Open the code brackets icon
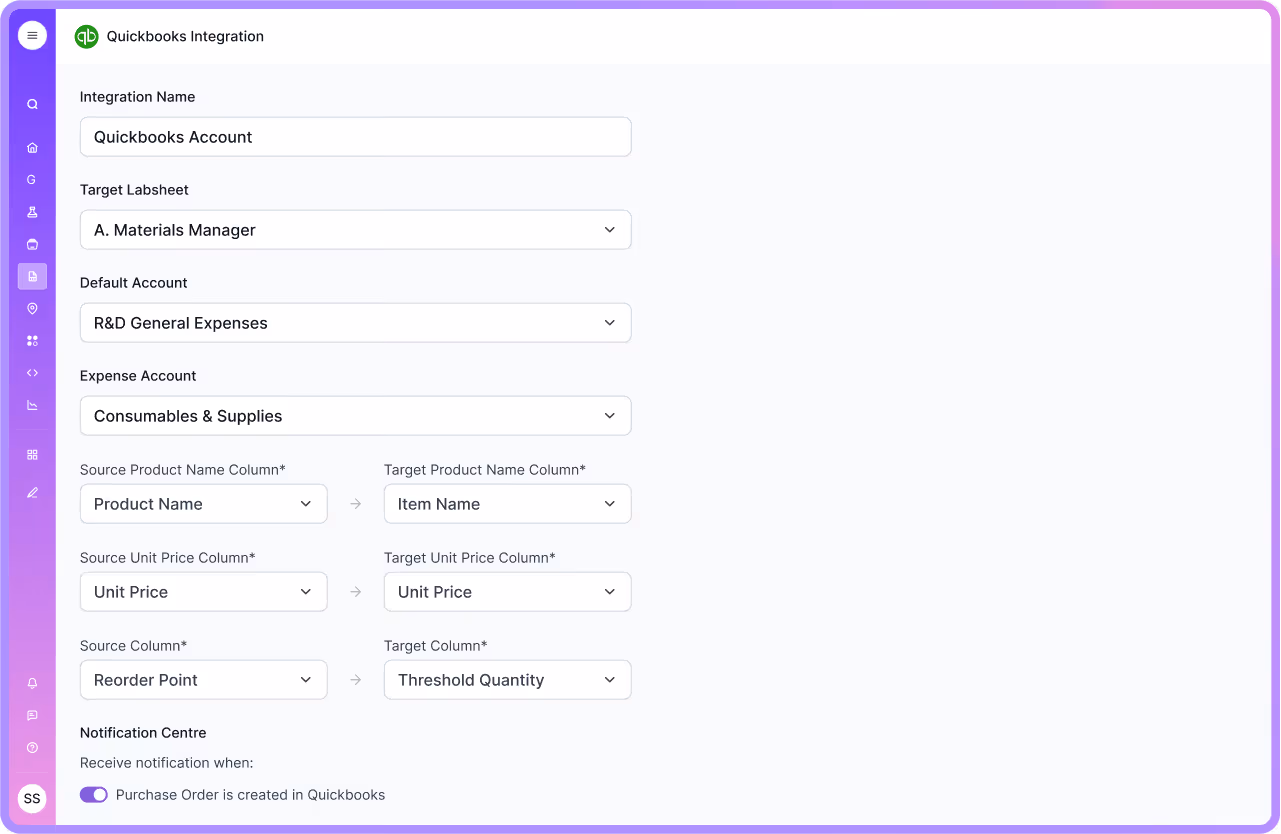This screenshot has height=834, width=1281. (x=32, y=373)
